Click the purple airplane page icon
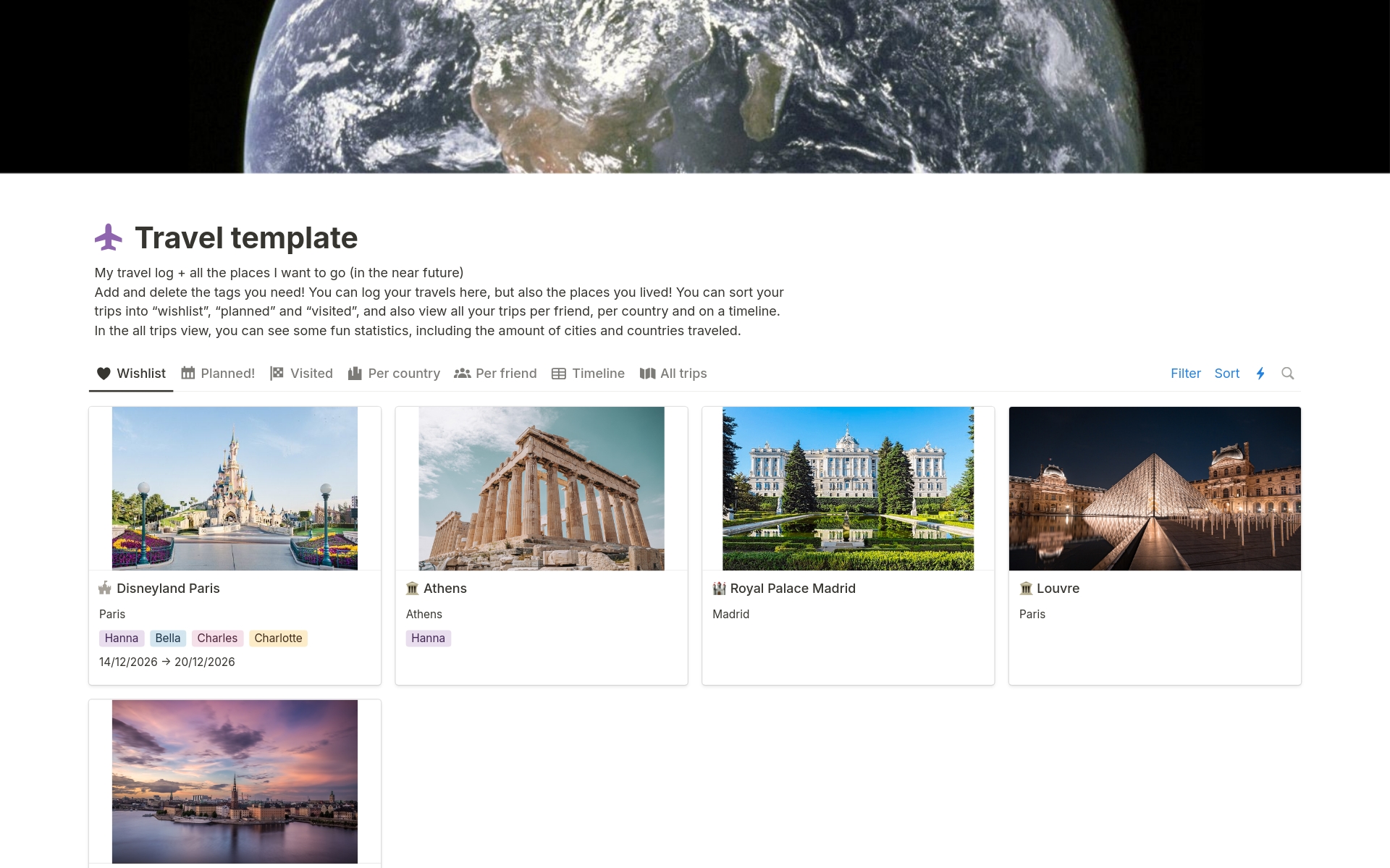The image size is (1390, 868). click(x=108, y=237)
